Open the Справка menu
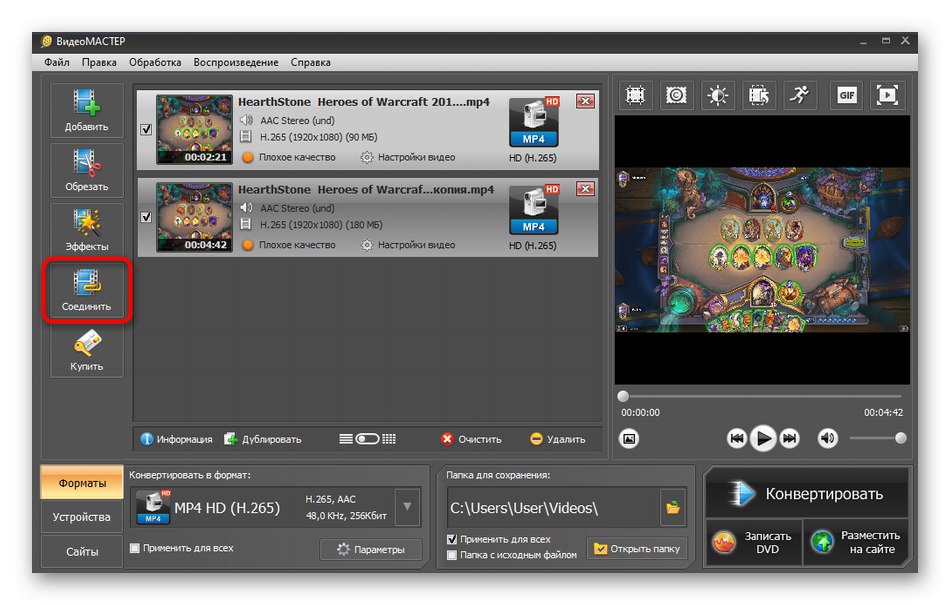The width and height of the screenshot is (950, 605). (310, 62)
